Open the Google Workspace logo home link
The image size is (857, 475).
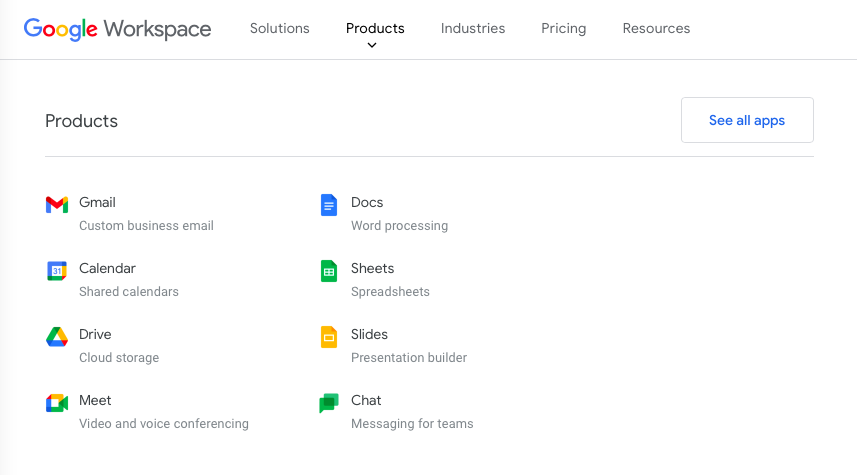[117, 28]
